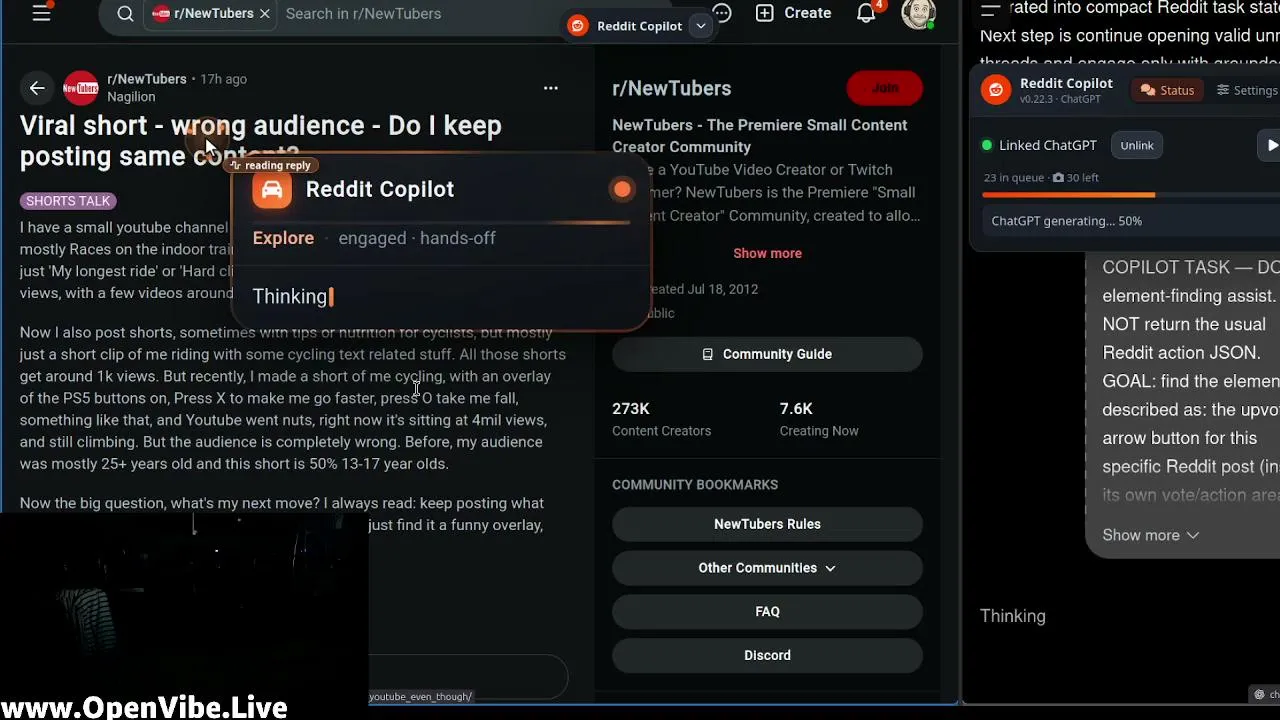
Task: Open the r/NewTubers link above the post
Action: point(147,79)
